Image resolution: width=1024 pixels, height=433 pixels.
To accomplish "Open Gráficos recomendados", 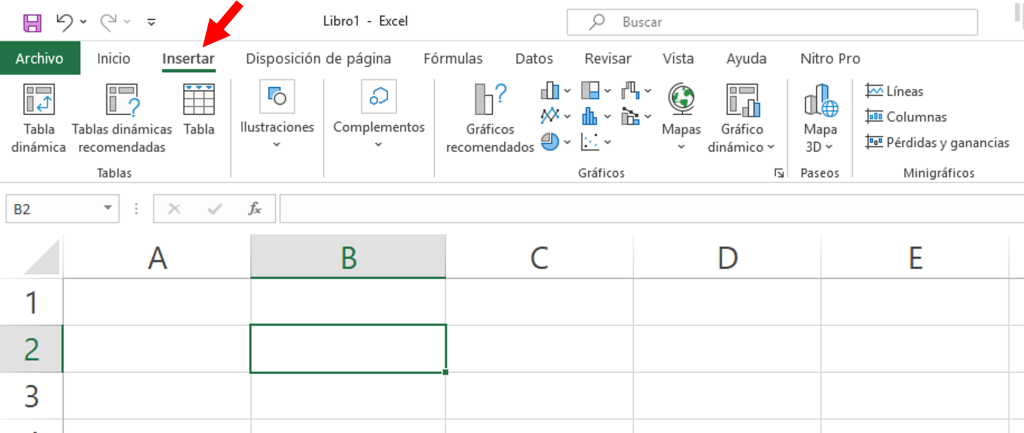I will click(490, 101).
